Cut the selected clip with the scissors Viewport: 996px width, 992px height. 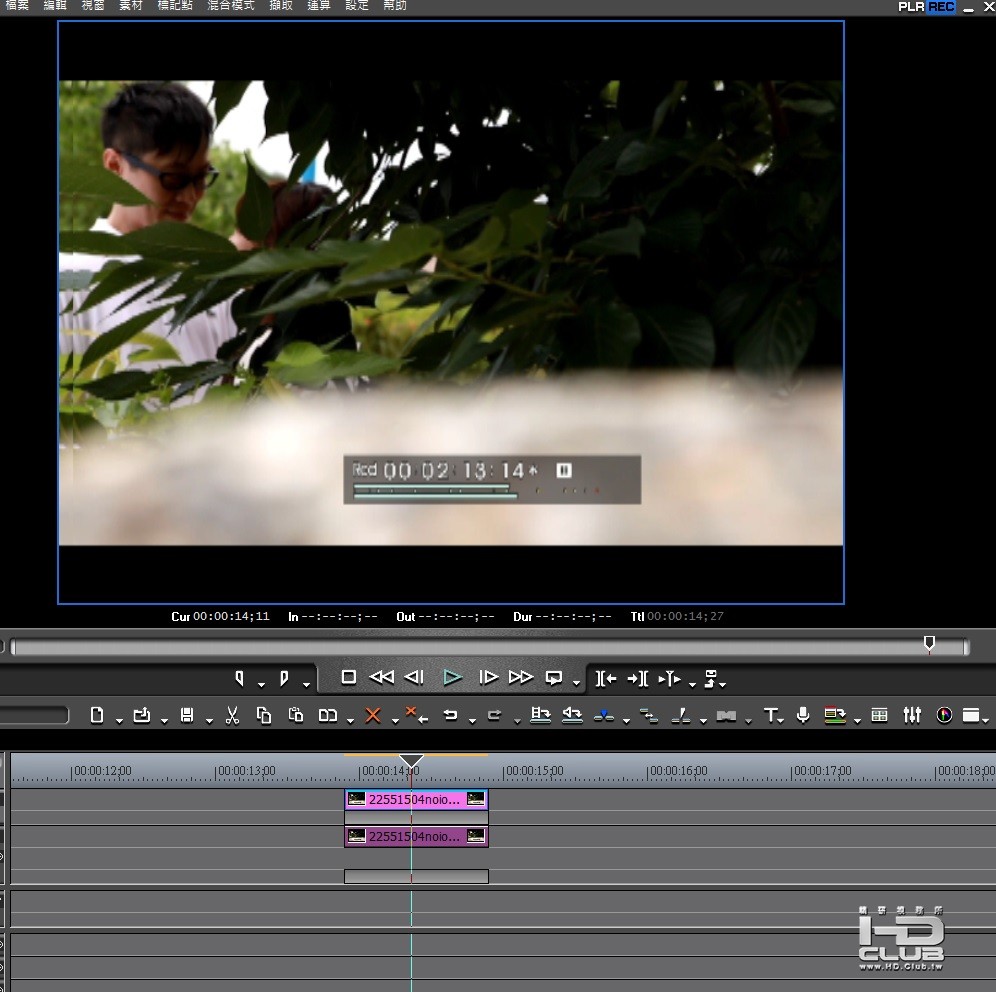pyautogui.click(x=232, y=715)
